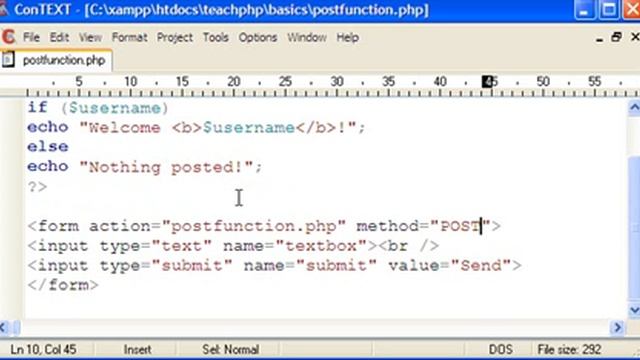Open the Window menu
Screen dimensions: 640x360
[307, 38]
